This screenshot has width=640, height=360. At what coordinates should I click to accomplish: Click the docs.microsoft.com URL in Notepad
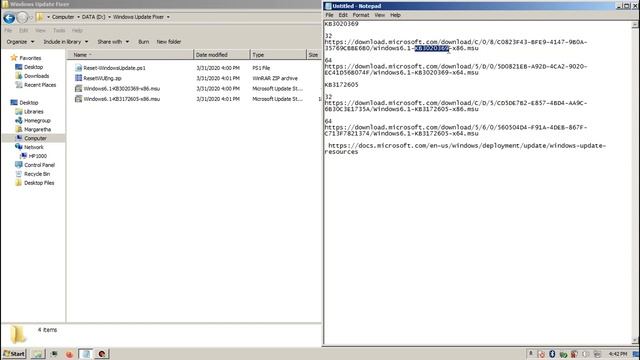pyautogui.click(x=465, y=149)
